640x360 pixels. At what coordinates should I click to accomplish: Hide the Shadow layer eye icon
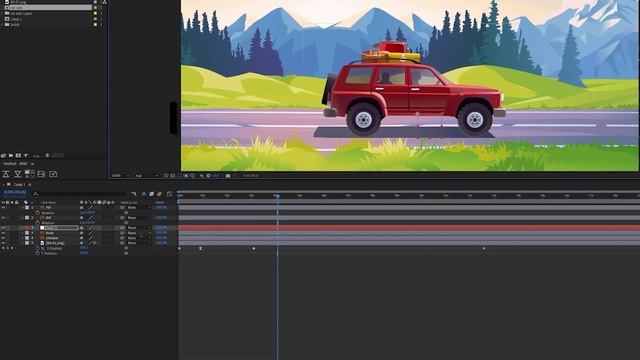click(x=3, y=238)
